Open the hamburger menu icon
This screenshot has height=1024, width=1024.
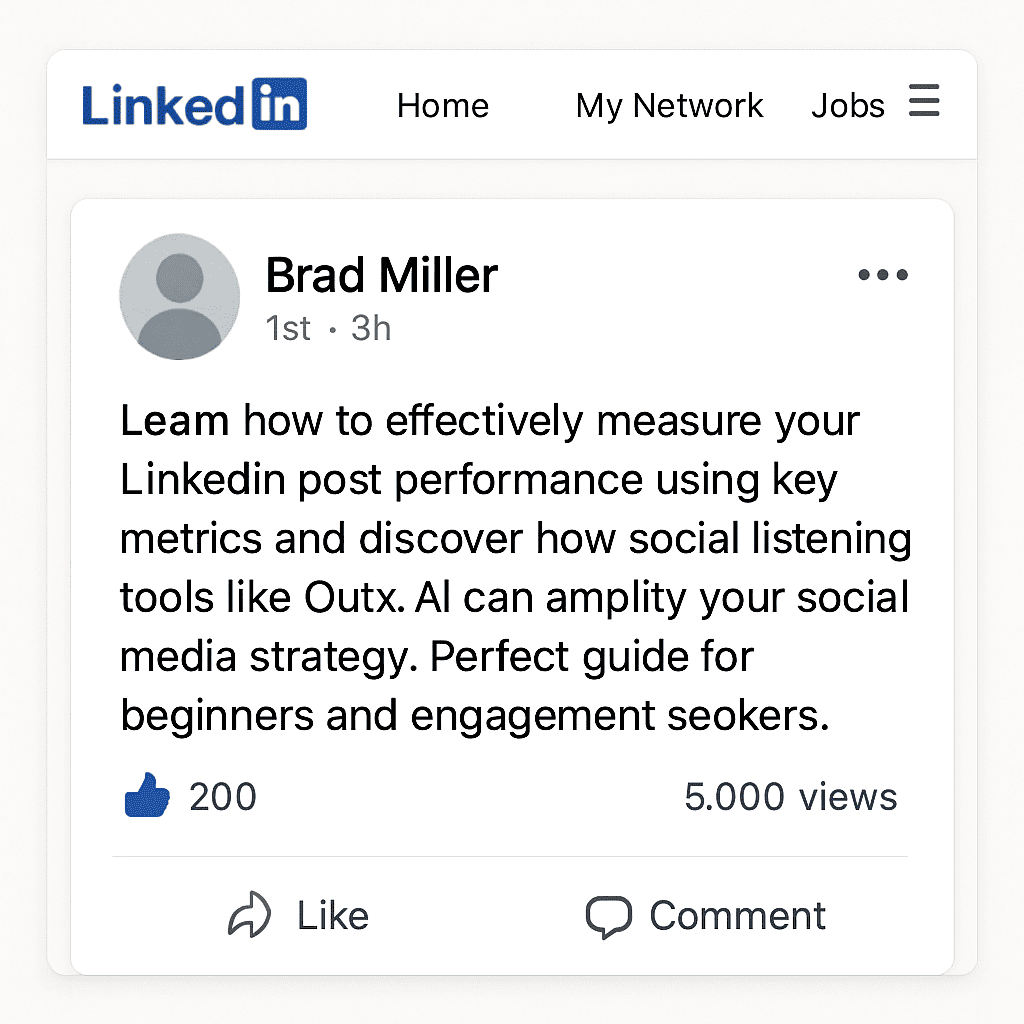[x=924, y=102]
